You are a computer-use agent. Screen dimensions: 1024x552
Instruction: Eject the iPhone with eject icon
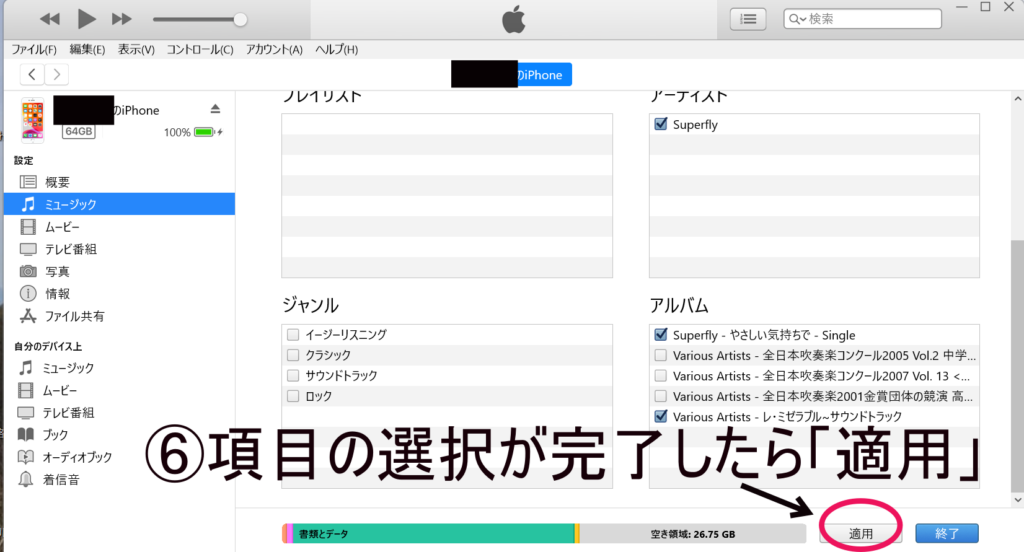click(x=215, y=109)
